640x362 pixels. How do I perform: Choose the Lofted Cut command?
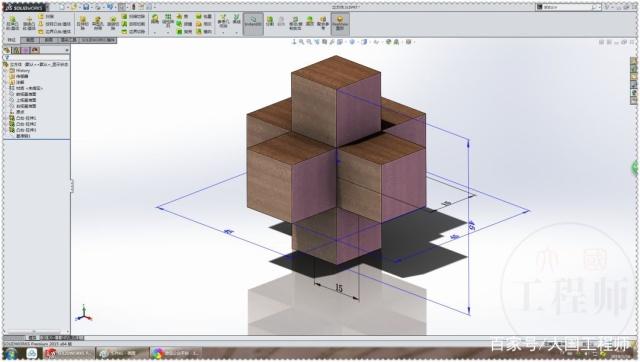[x=133, y=24]
